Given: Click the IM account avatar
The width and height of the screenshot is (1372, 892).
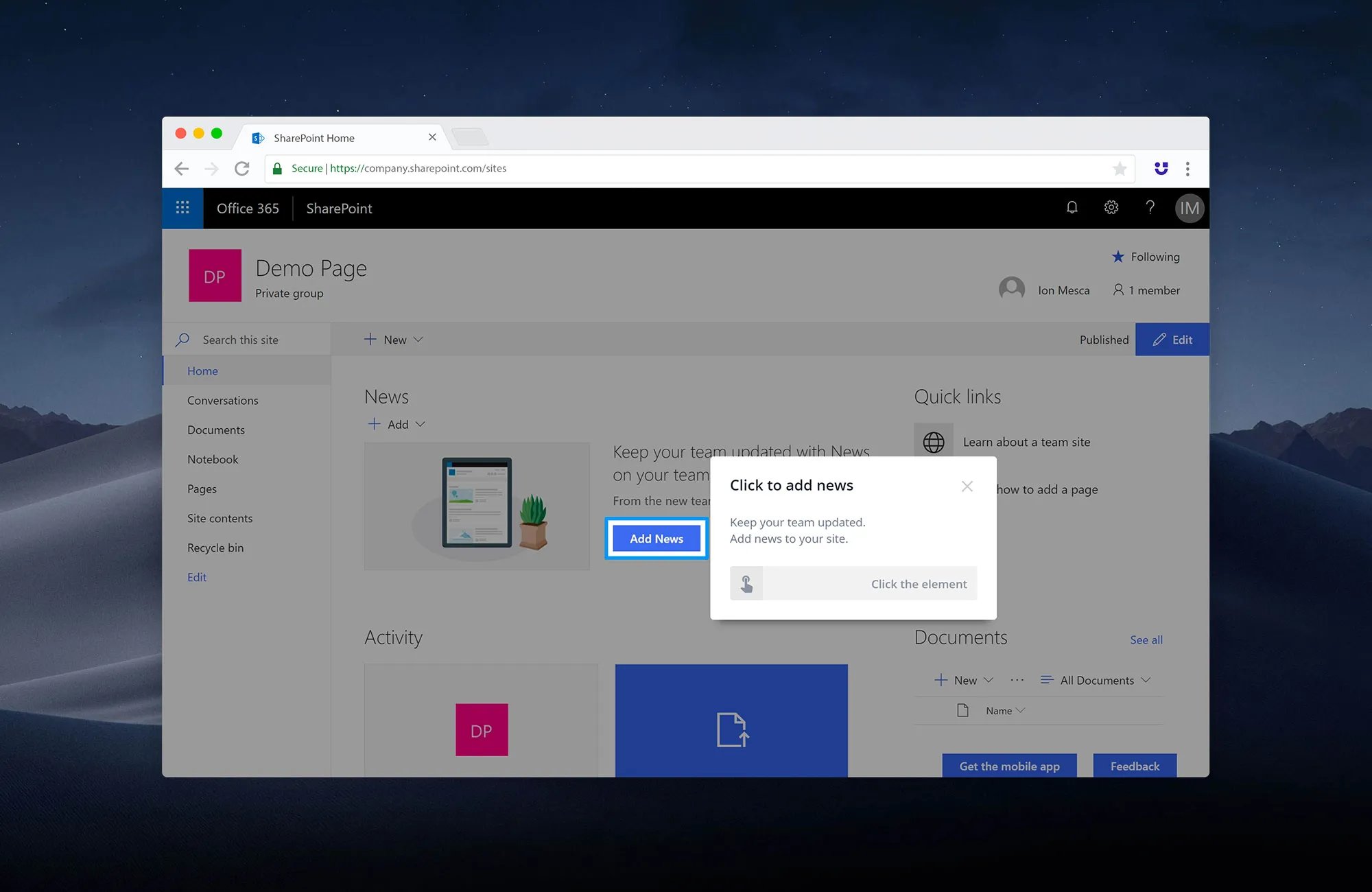Looking at the screenshot, I should pyautogui.click(x=1190, y=208).
